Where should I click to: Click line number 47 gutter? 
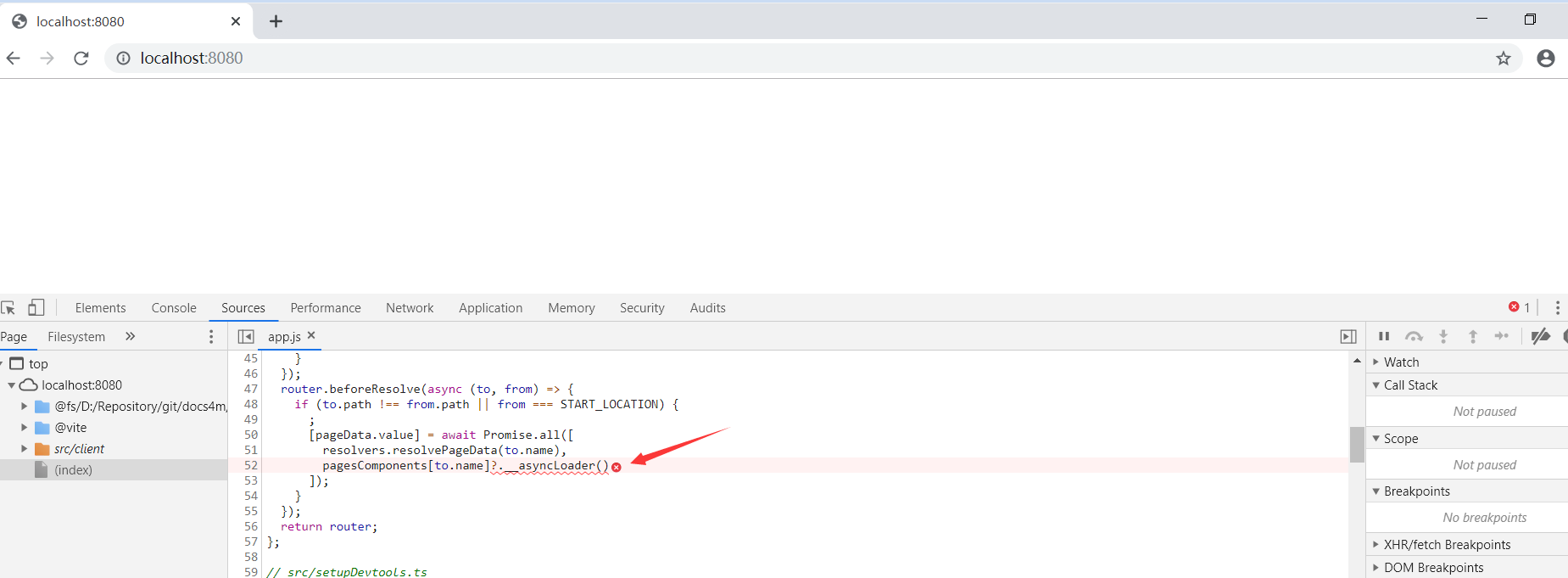coord(251,389)
